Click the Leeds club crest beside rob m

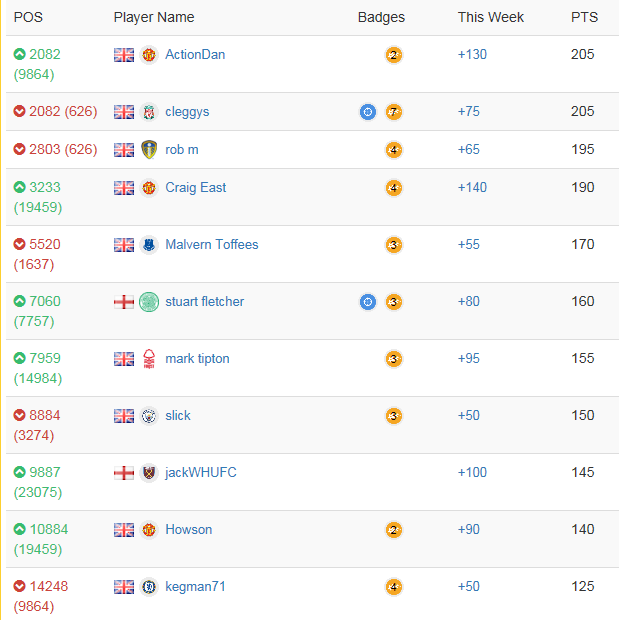tap(149, 150)
